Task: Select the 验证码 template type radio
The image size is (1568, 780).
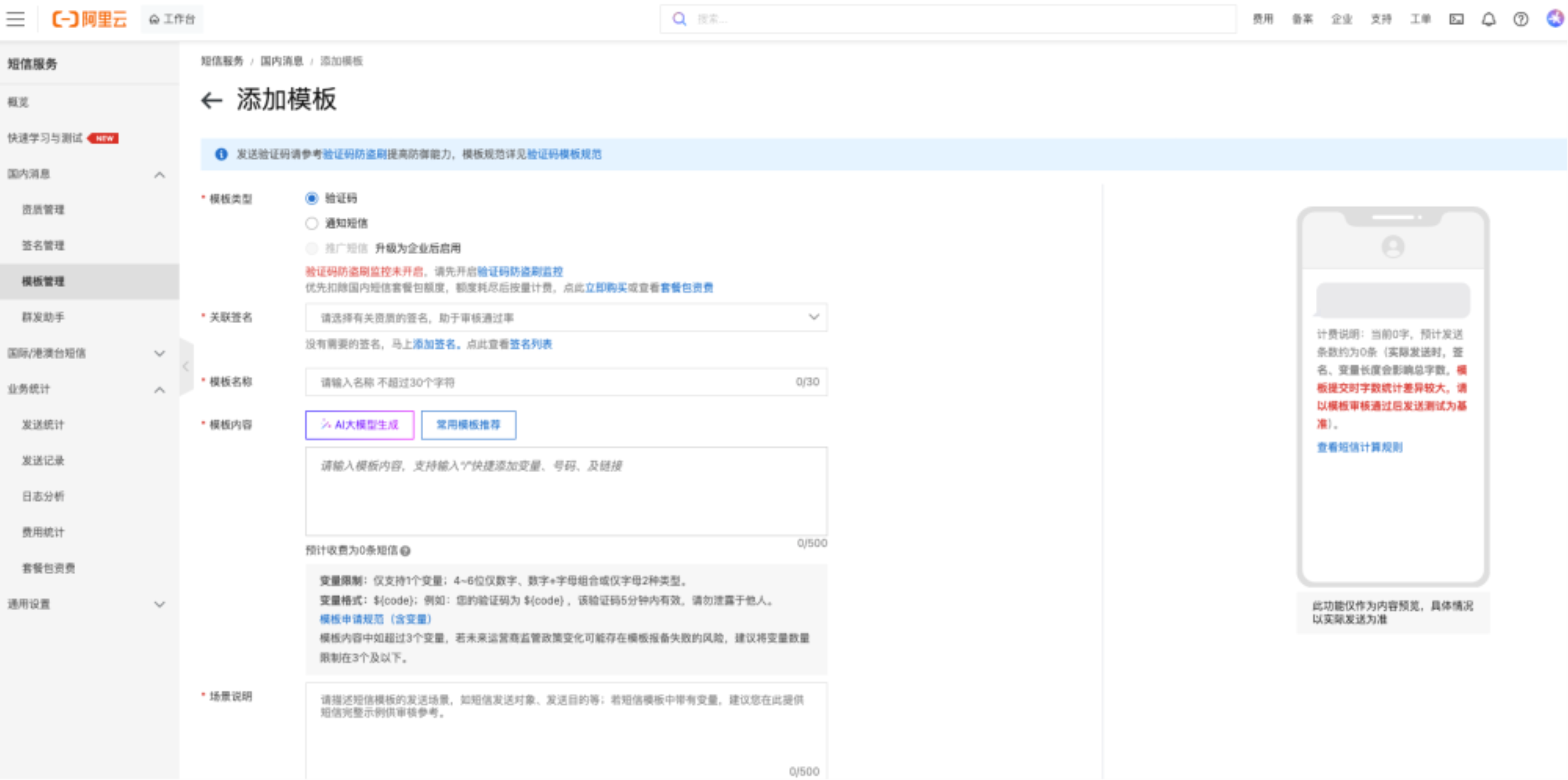Action: 312,198
